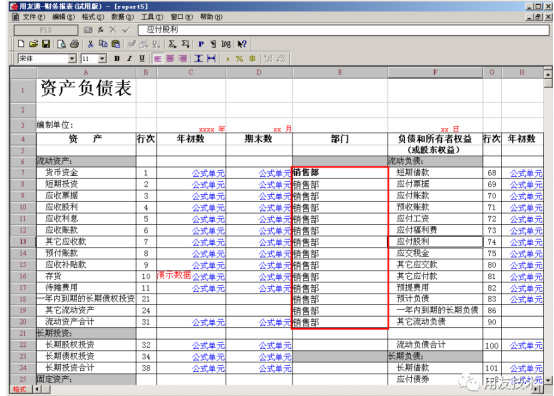Click the sum down (Σ) icon

(x=172, y=44)
